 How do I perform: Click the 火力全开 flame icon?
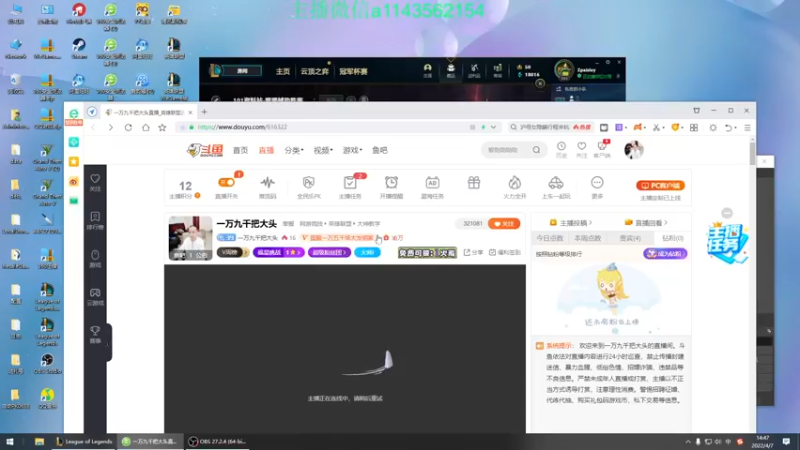(x=514, y=183)
